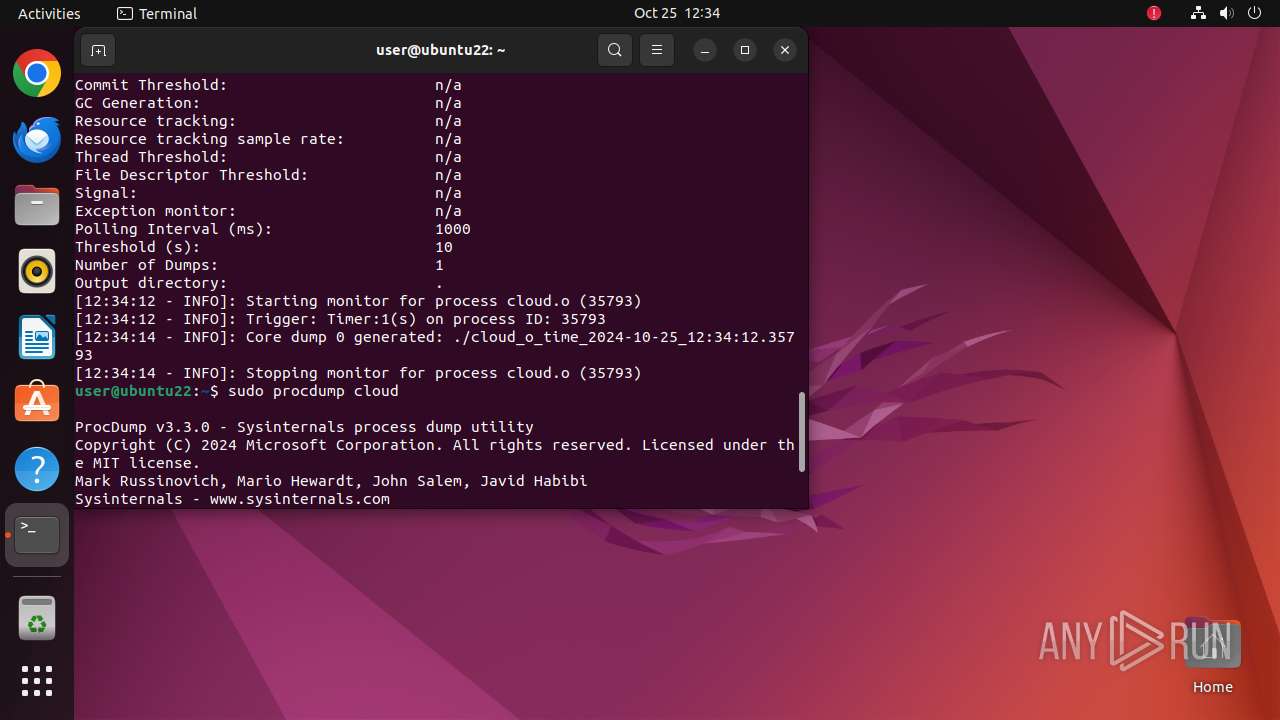Image resolution: width=1280 pixels, height=720 pixels.
Task: Click the 'Copyright (C) 2024 Microsoft Corporation' line
Action: (435, 454)
